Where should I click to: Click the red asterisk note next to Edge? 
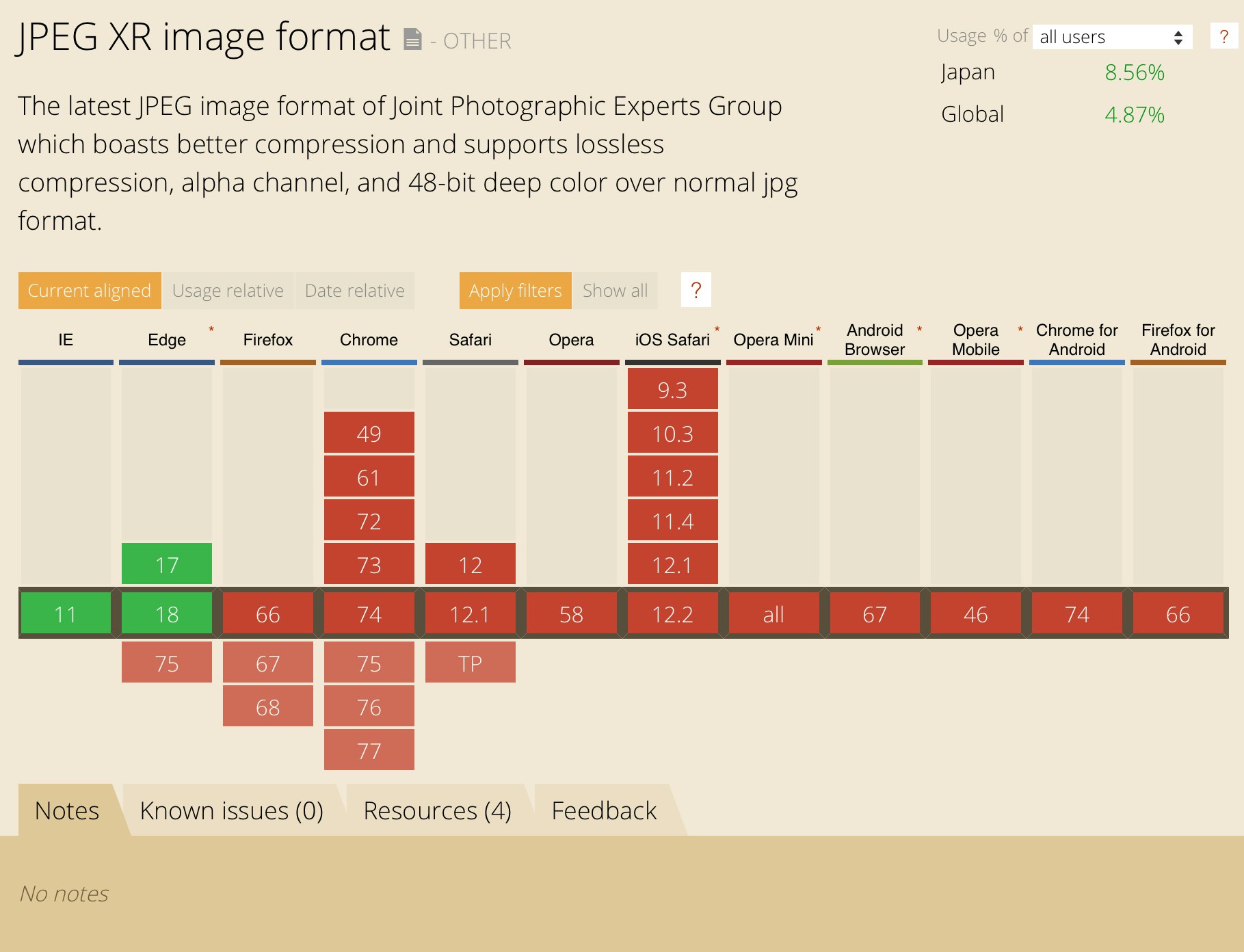tap(211, 330)
